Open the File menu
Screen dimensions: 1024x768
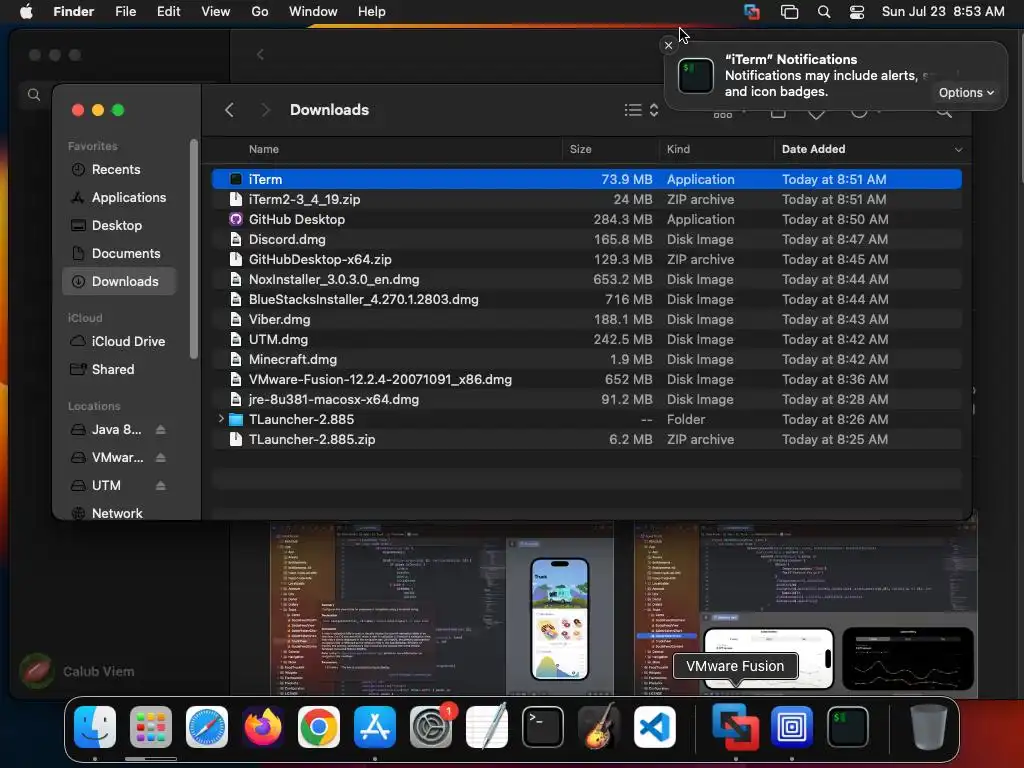click(125, 12)
